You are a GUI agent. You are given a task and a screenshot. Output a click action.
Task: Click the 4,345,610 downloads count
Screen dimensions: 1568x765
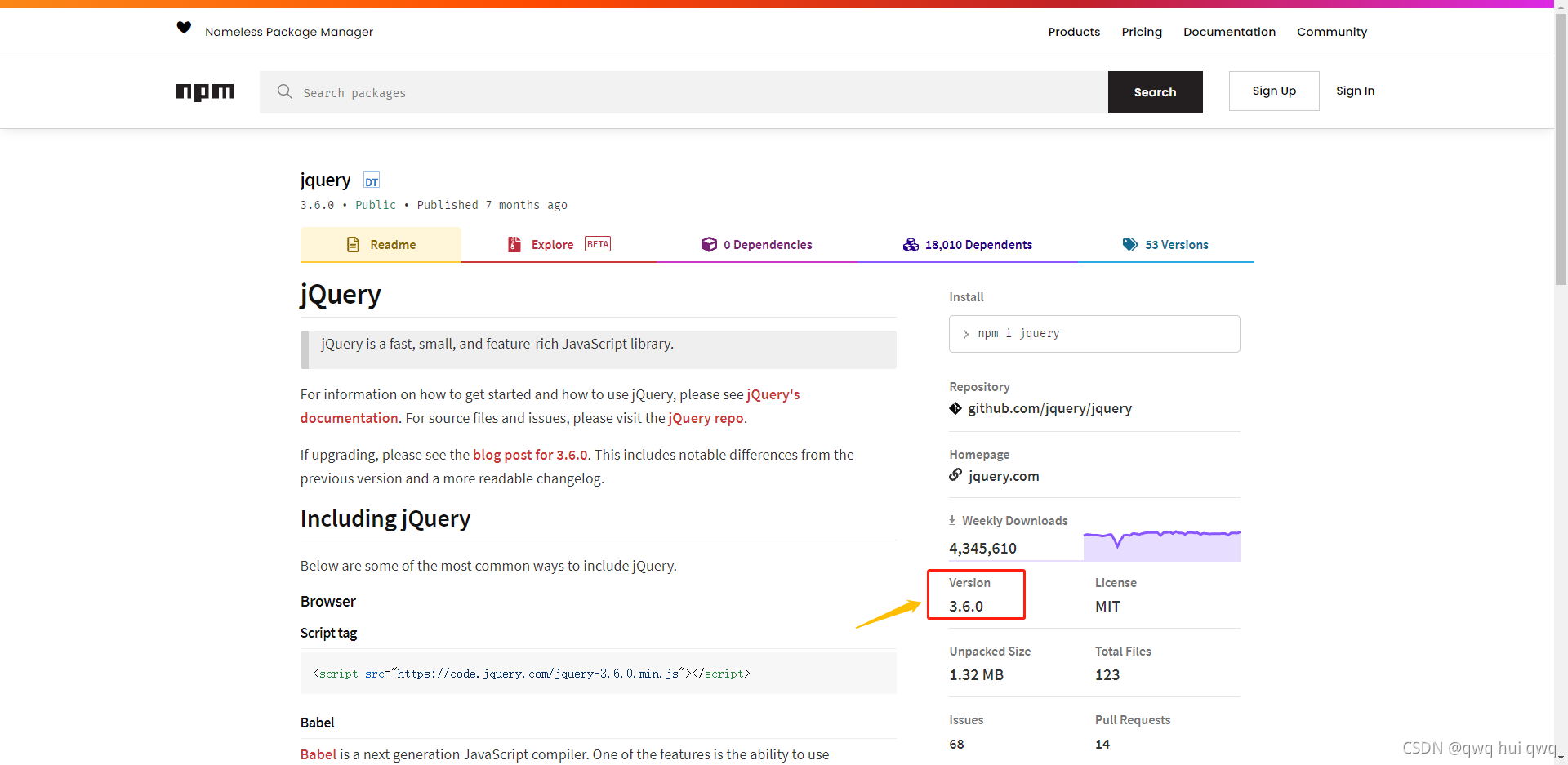(982, 549)
